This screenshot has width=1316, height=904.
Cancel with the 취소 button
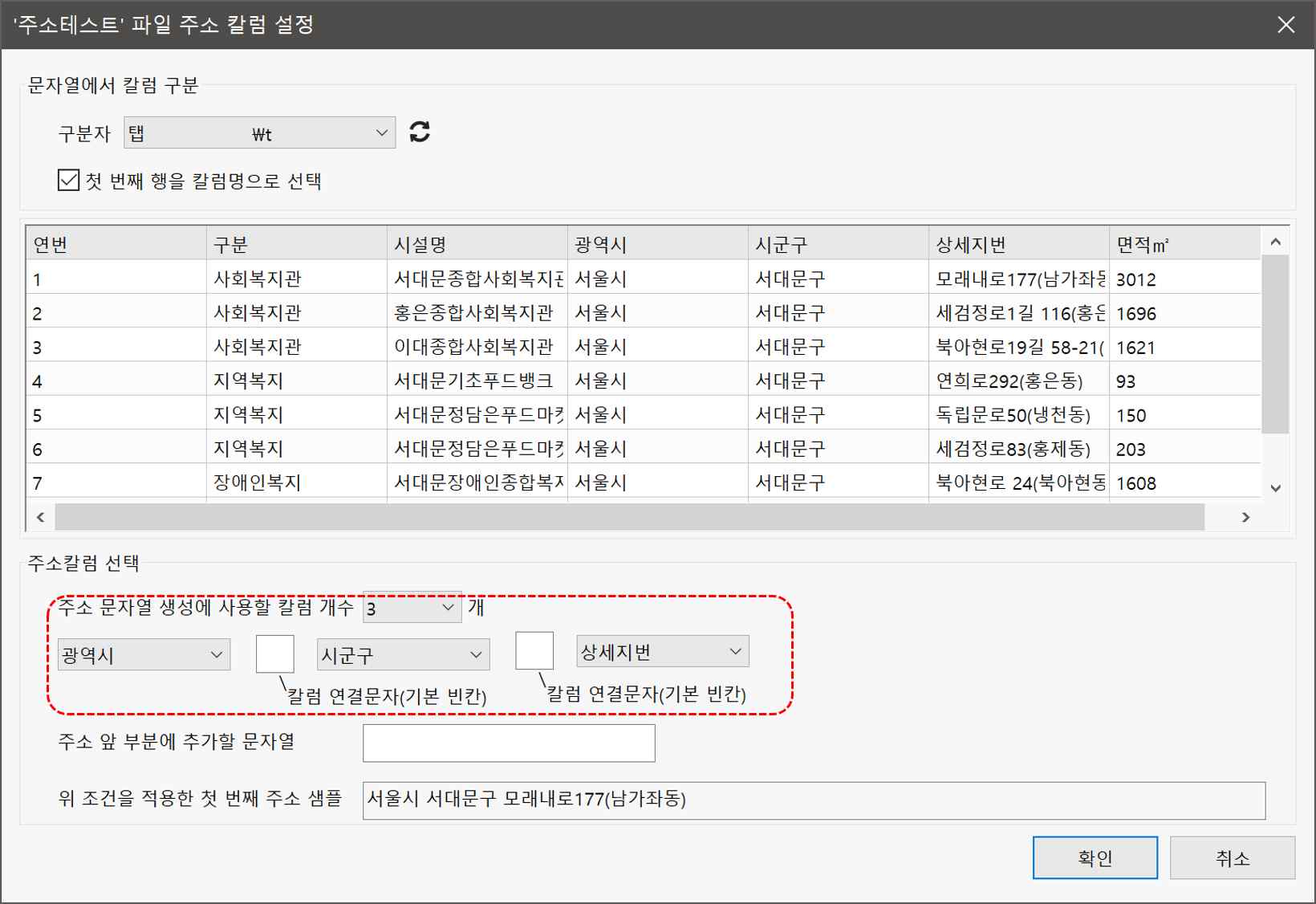point(1233,857)
